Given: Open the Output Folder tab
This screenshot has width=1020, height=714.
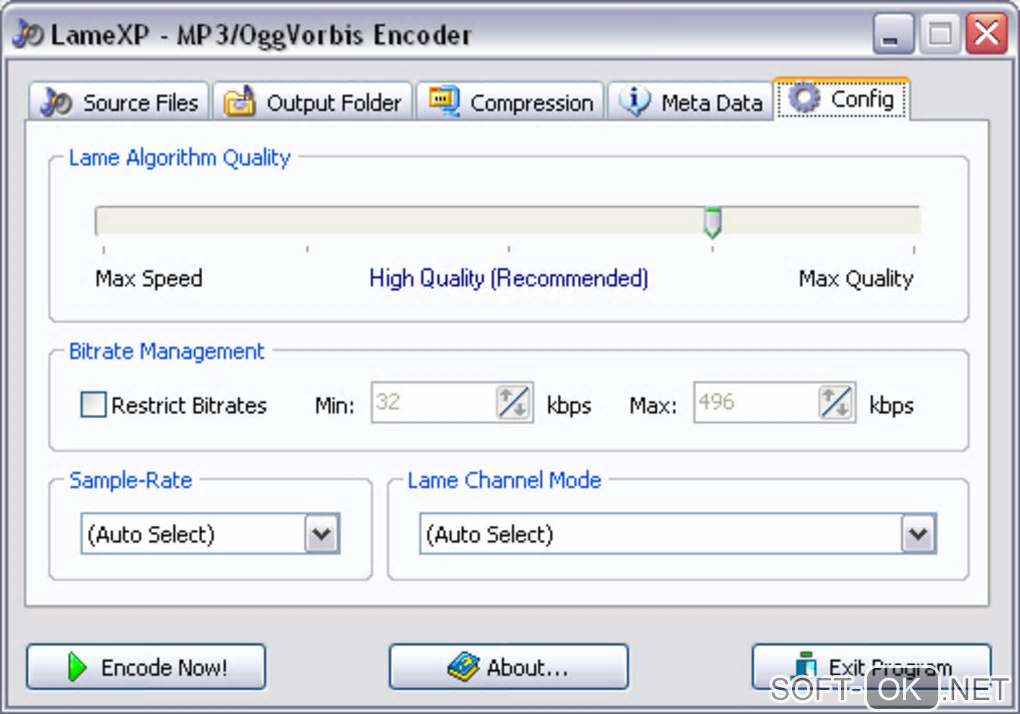Looking at the screenshot, I should coord(312,101).
